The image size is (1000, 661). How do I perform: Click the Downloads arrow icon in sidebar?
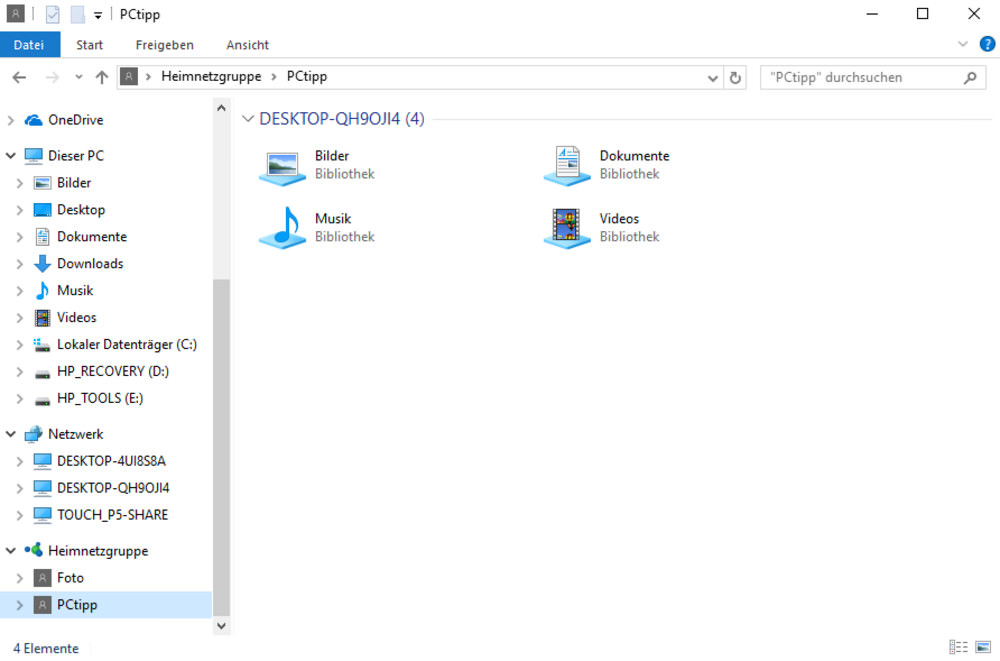(x=42, y=264)
